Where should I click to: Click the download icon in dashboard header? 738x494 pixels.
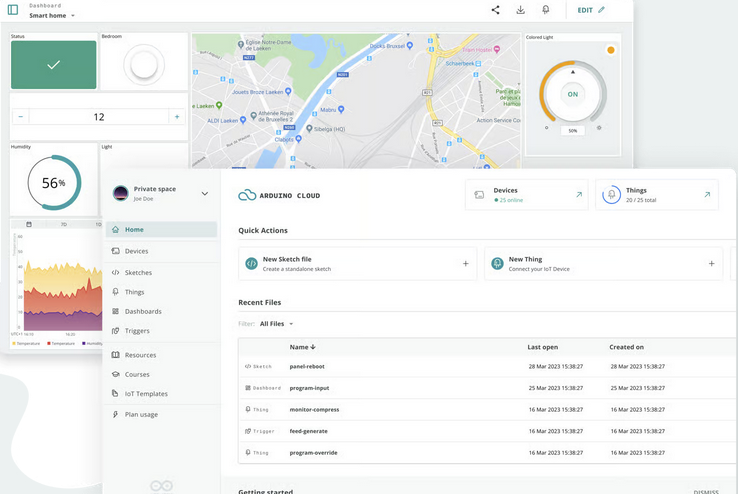click(520, 10)
